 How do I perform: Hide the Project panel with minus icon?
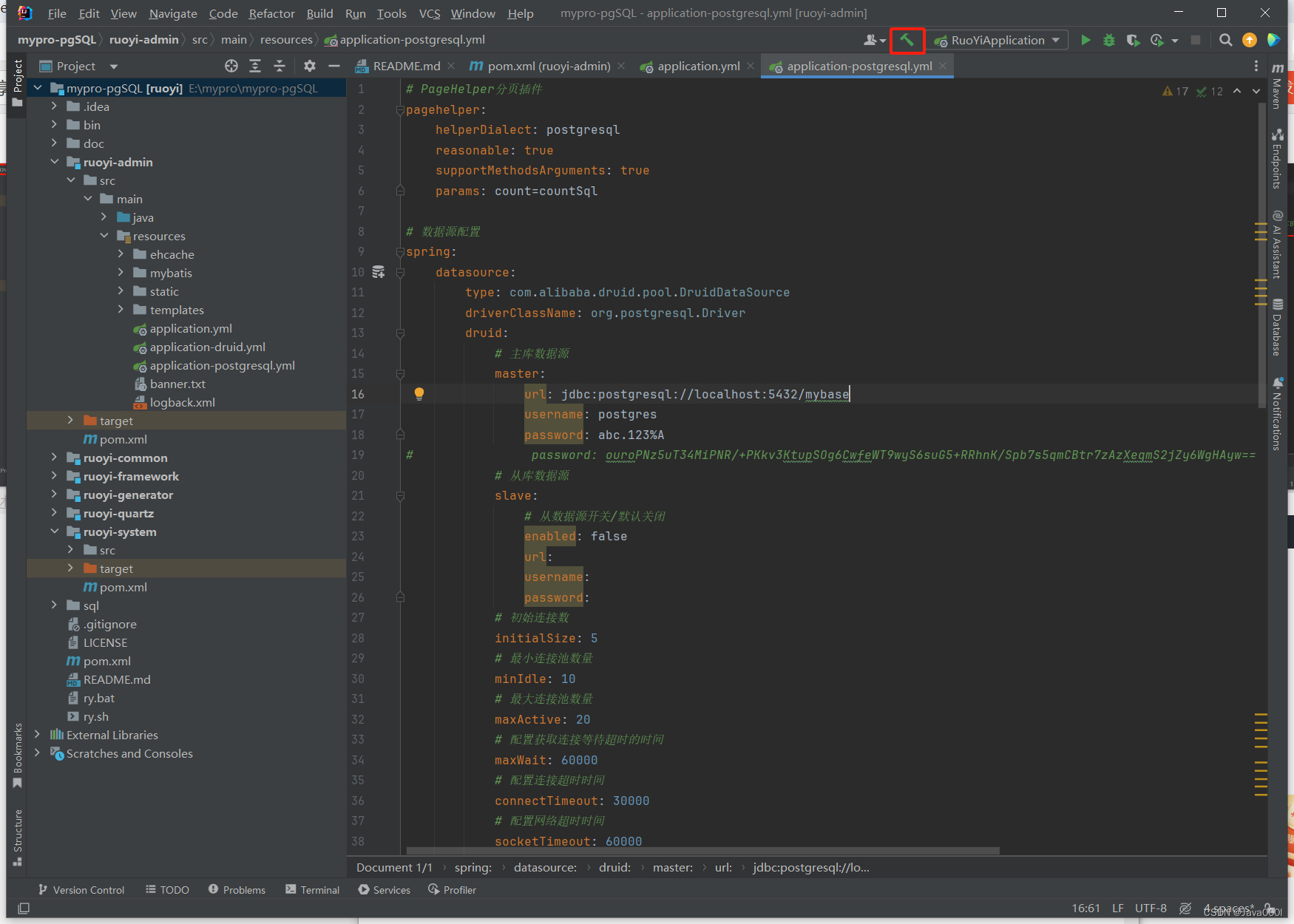coord(334,66)
